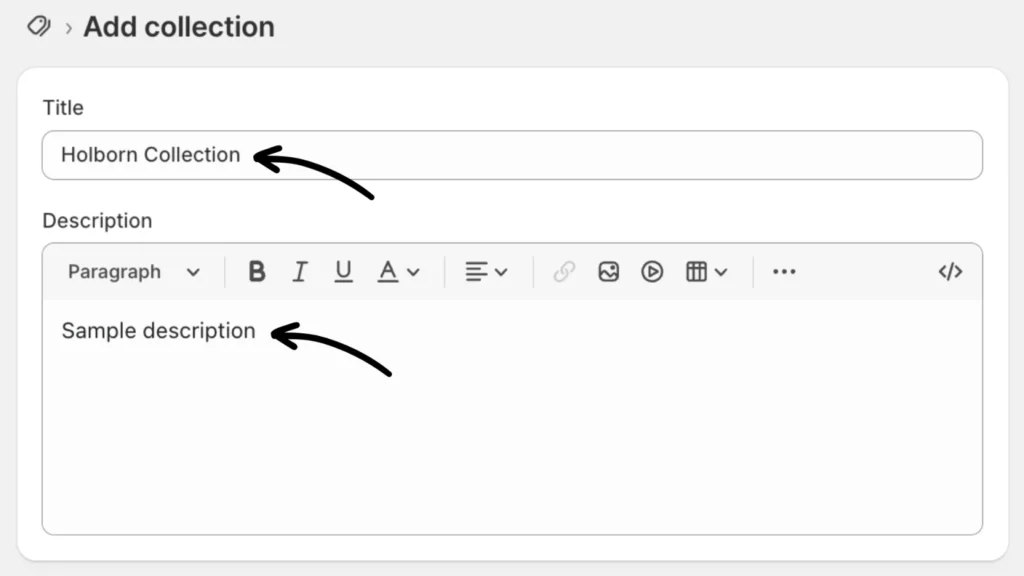Open the three-dots more options menu
The height and width of the screenshot is (576, 1024).
[x=784, y=272]
